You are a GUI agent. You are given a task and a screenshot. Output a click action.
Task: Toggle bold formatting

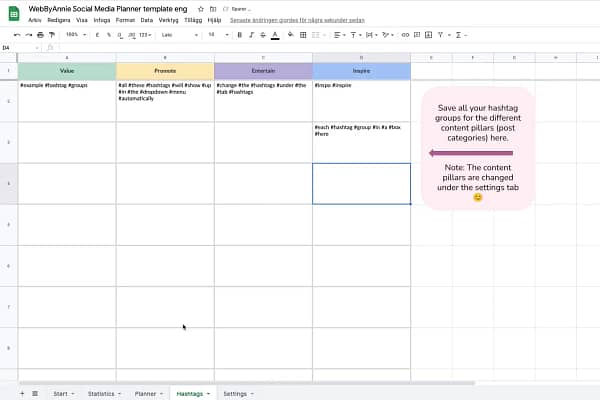tap(240, 35)
